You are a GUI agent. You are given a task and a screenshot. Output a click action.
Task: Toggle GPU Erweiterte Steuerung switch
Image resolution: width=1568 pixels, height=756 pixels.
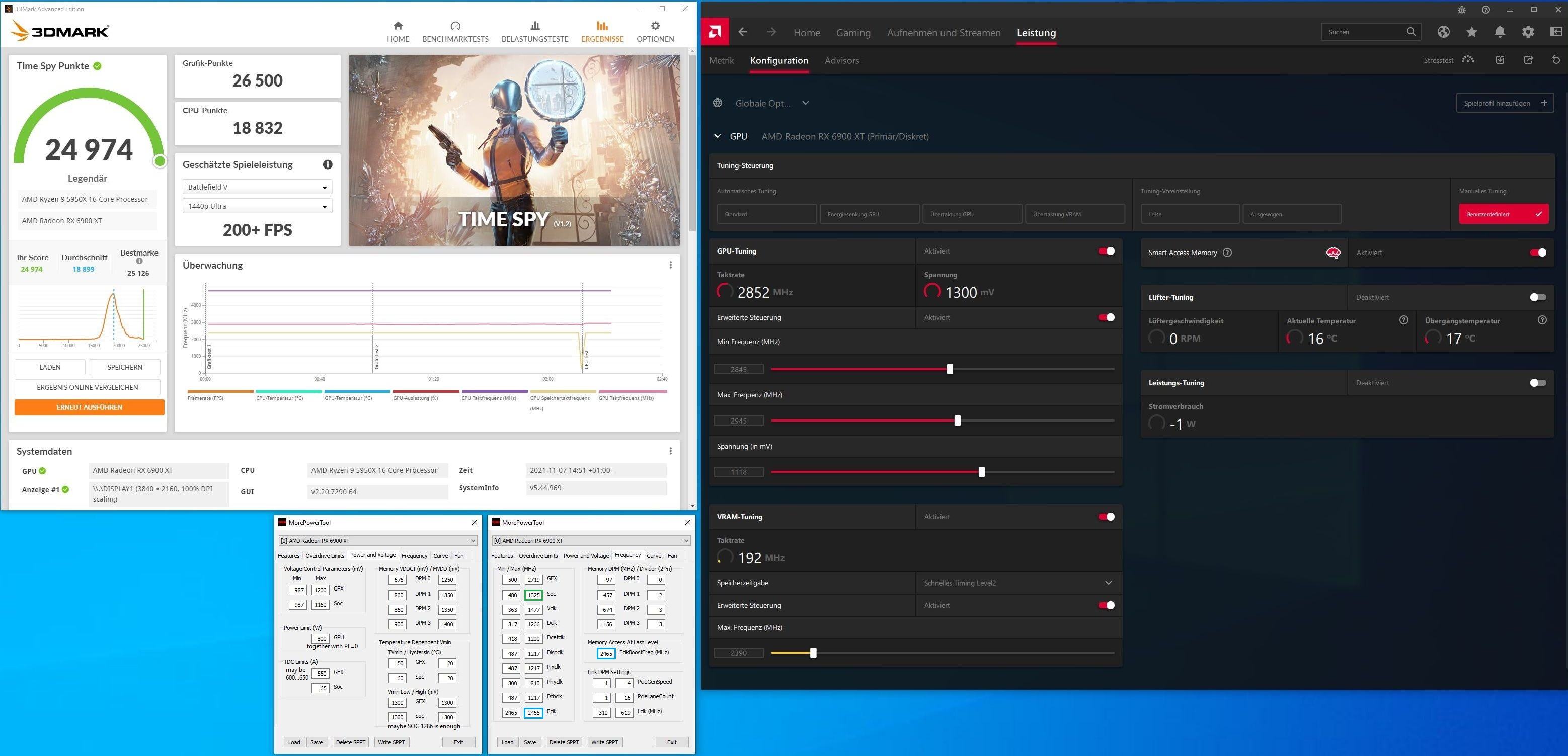click(1106, 317)
